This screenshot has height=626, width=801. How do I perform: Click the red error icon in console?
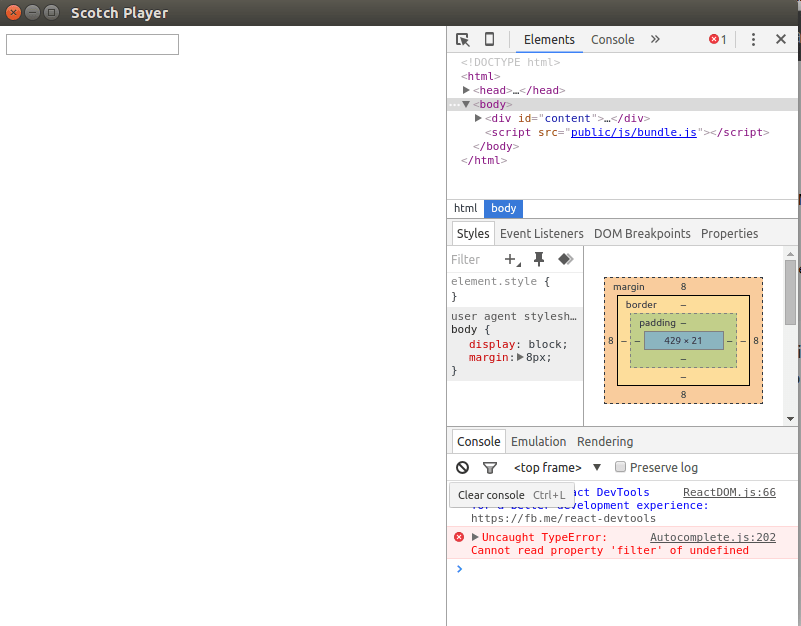tap(459, 537)
